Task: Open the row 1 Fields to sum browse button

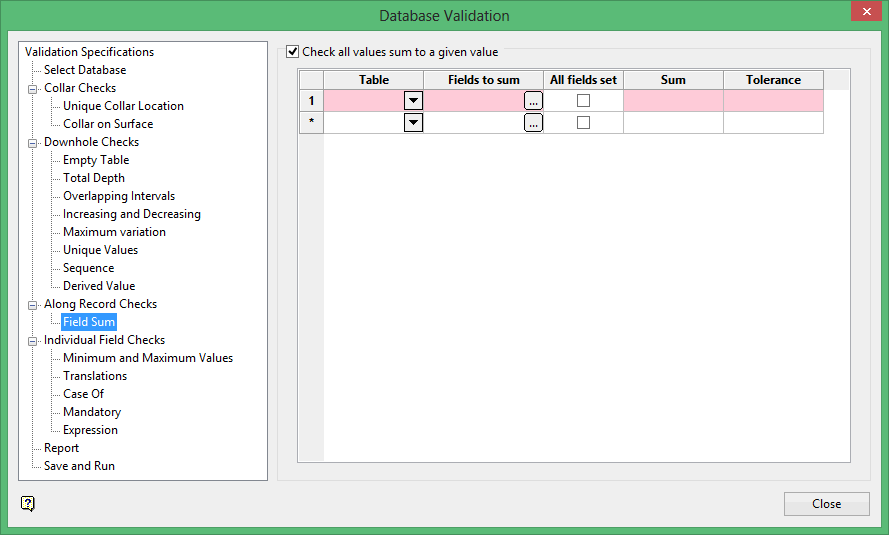Action: pos(533,100)
